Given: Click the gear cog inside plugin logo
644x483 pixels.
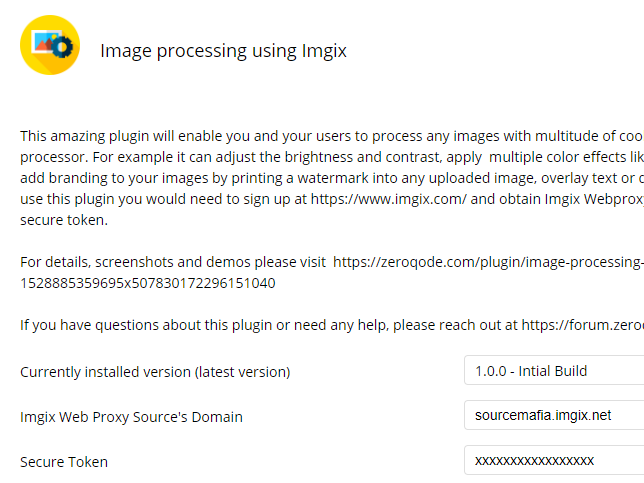Looking at the screenshot, I should [x=62, y=47].
